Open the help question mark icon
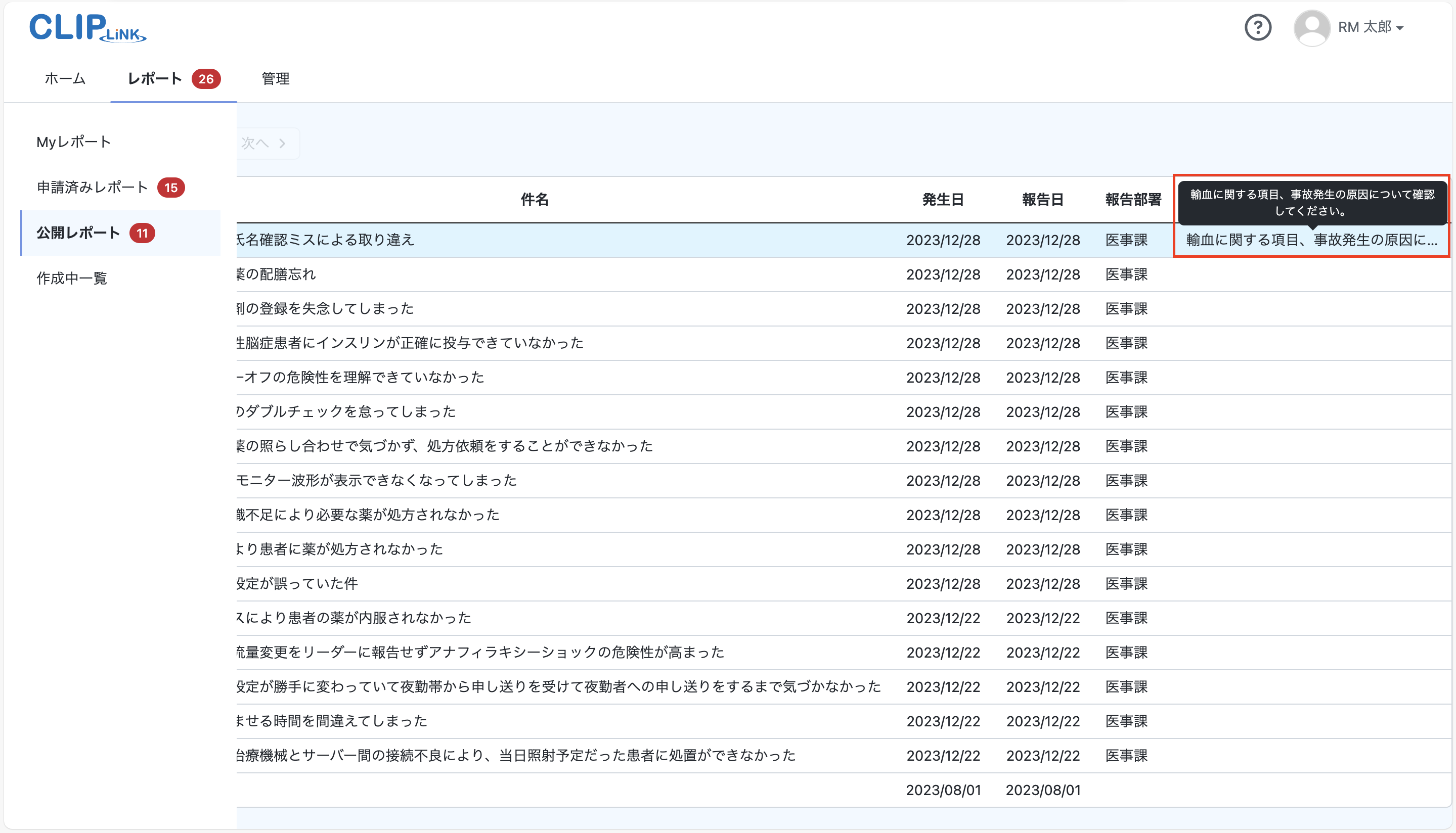1456x833 pixels. point(1258,27)
